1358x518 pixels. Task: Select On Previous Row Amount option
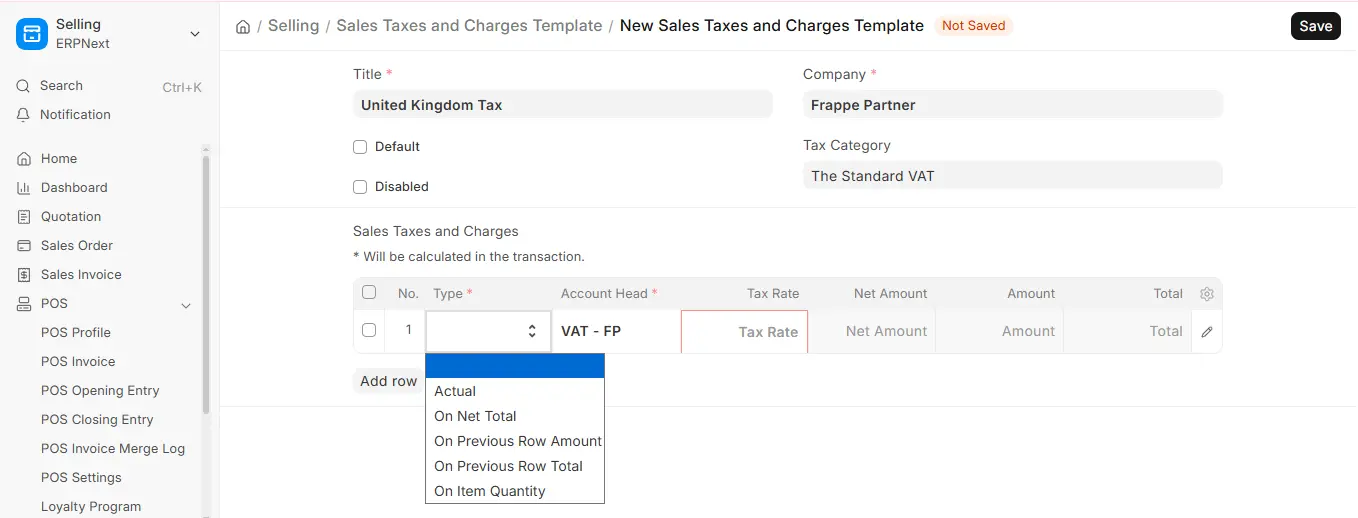click(515, 441)
